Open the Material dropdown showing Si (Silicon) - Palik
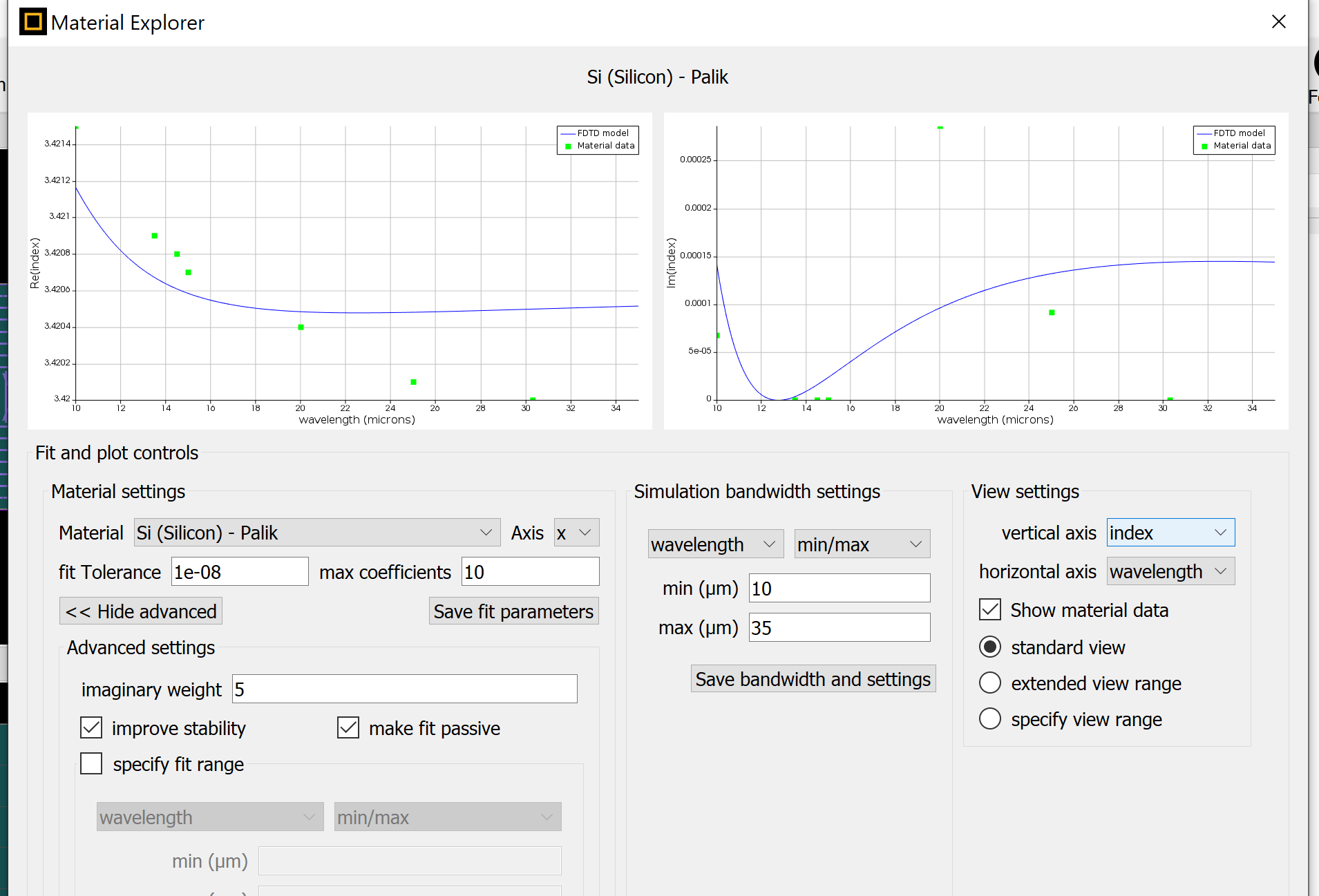 [316, 533]
